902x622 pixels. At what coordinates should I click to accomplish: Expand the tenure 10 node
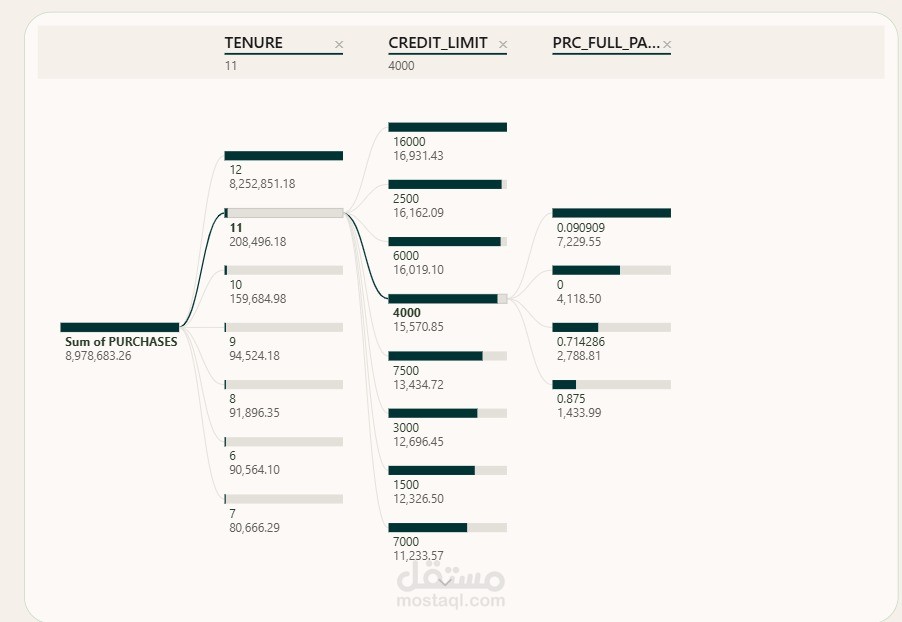point(284,270)
